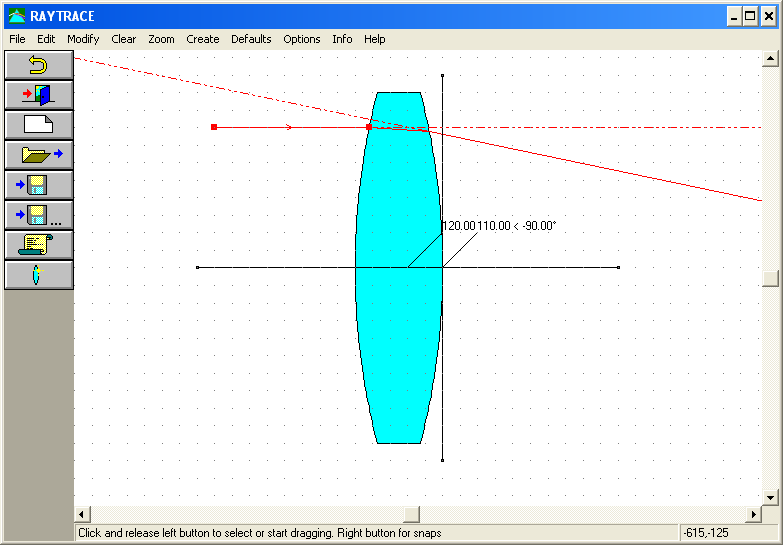This screenshot has height=545, width=783.
Task: Open the Info menu
Action: (343, 39)
